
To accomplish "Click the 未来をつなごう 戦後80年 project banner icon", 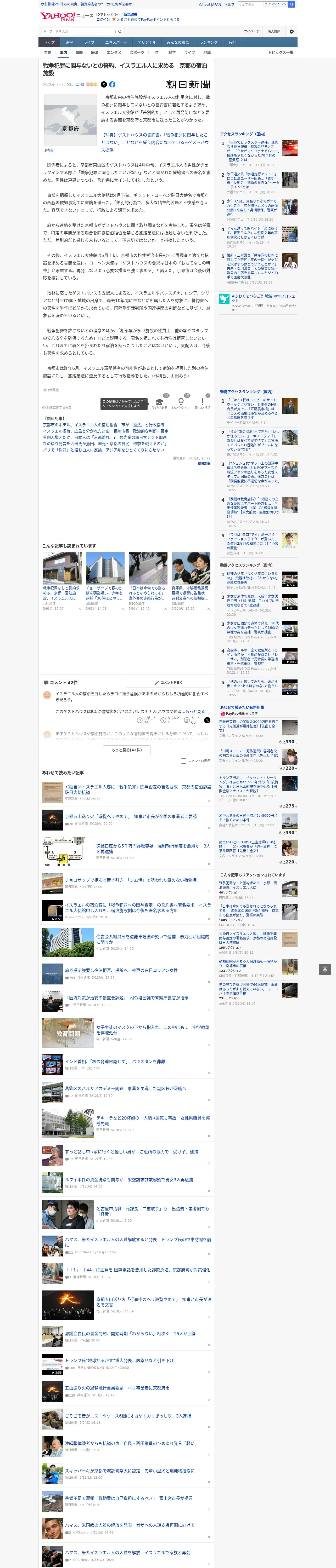I will point(225,299).
